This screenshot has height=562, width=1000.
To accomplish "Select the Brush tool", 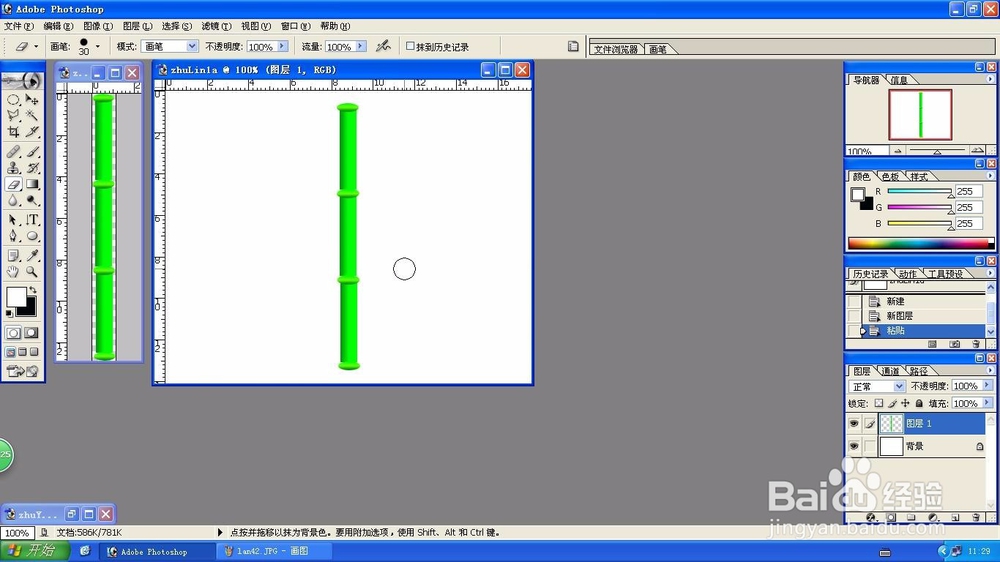I will click(x=32, y=152).
